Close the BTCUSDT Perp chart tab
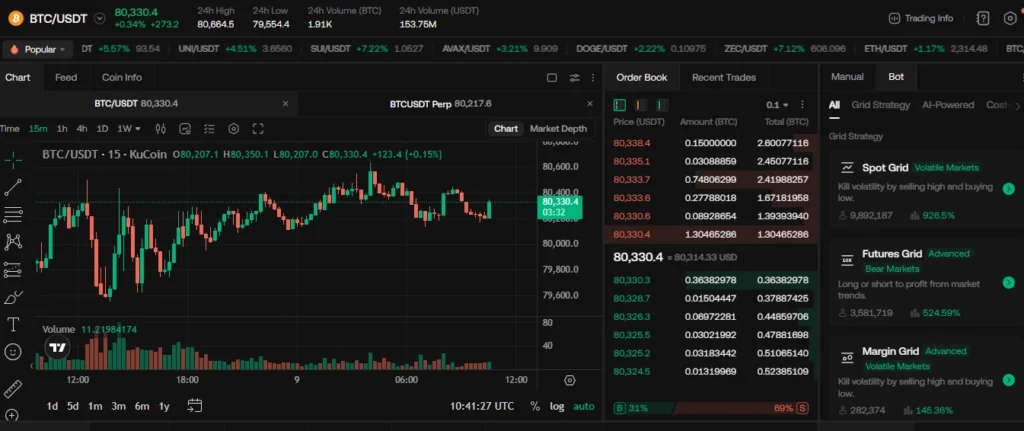The height and width of the screenshot is (431, 1024). (590, 103)
